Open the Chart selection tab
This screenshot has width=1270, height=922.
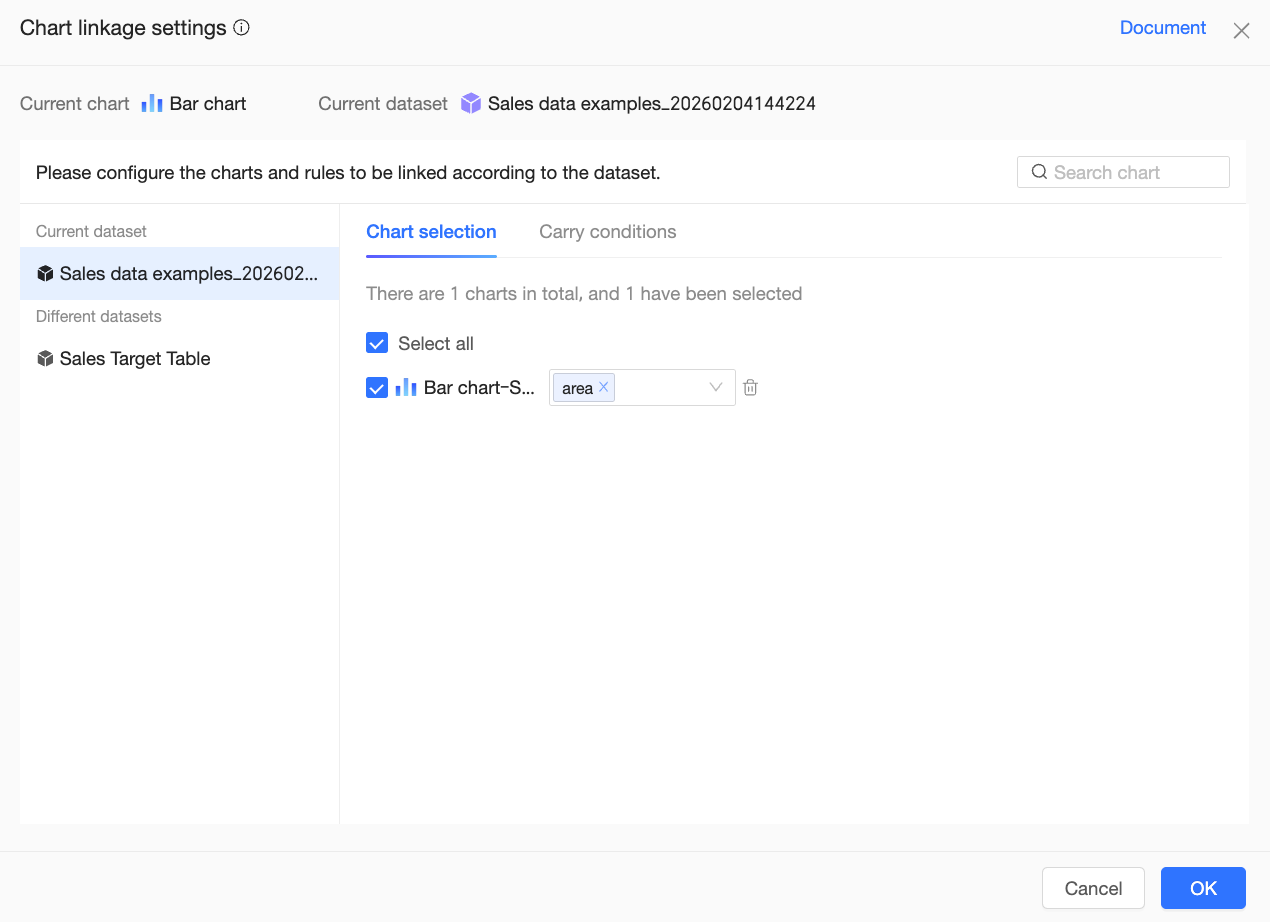(431, 232)
